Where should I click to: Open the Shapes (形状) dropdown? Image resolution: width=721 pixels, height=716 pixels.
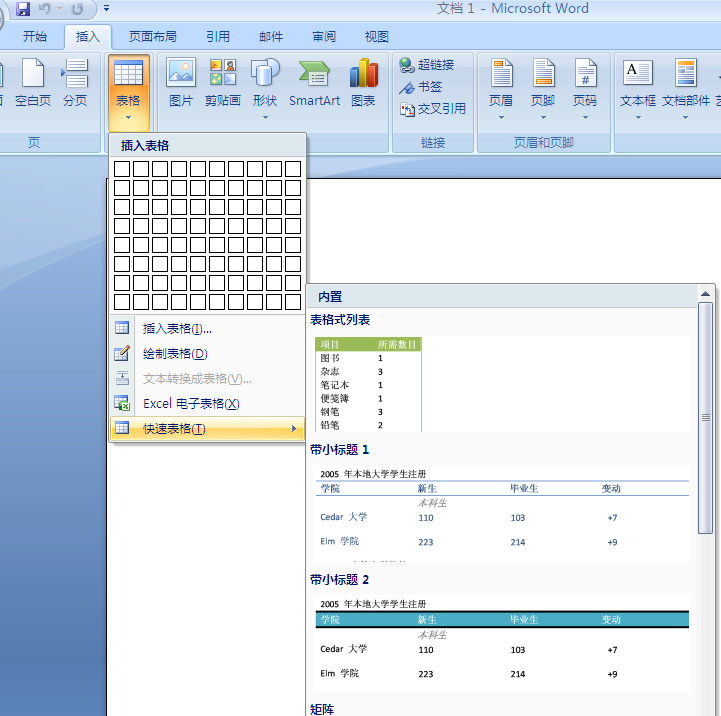[265, 85]
